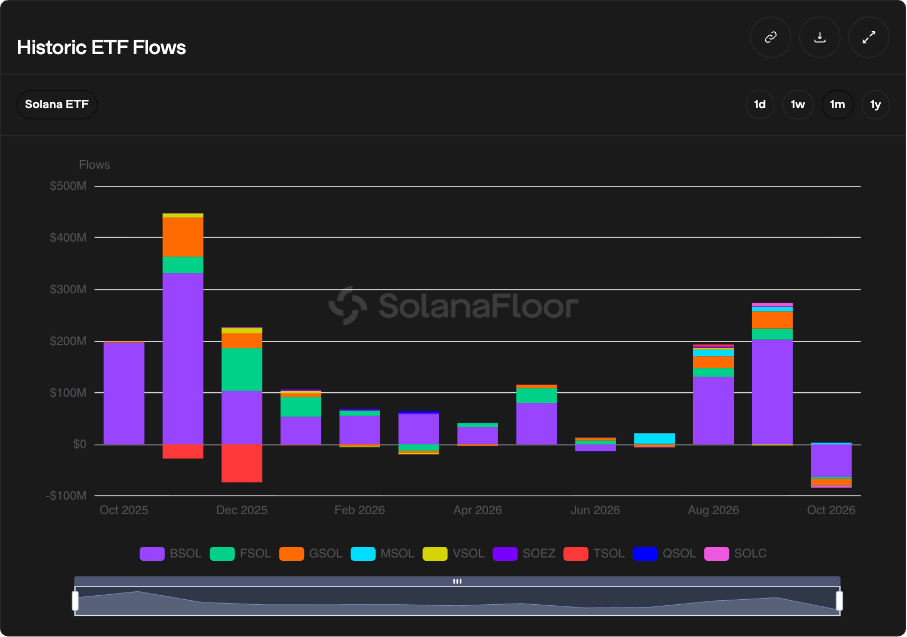This screenshot has height=637, width=907.
Task: Toggle the SOLC series in legend
Action: click(x=735, y=554)
